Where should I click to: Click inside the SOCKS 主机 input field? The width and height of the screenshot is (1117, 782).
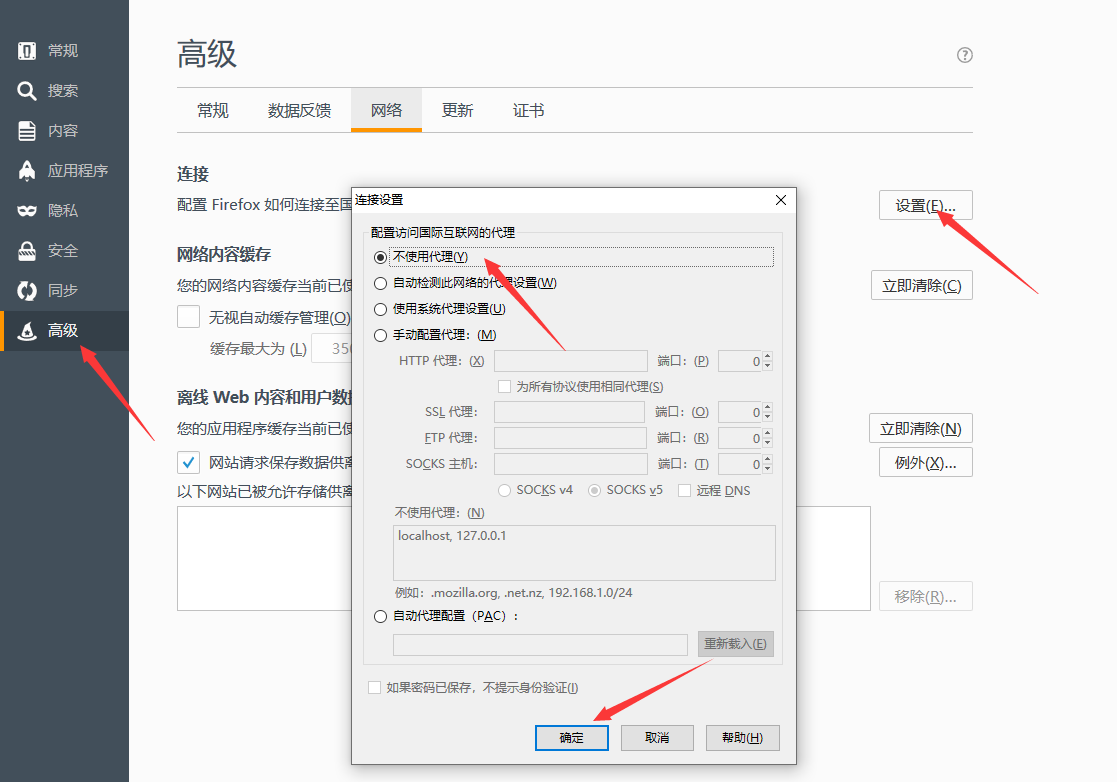point(569,463)
